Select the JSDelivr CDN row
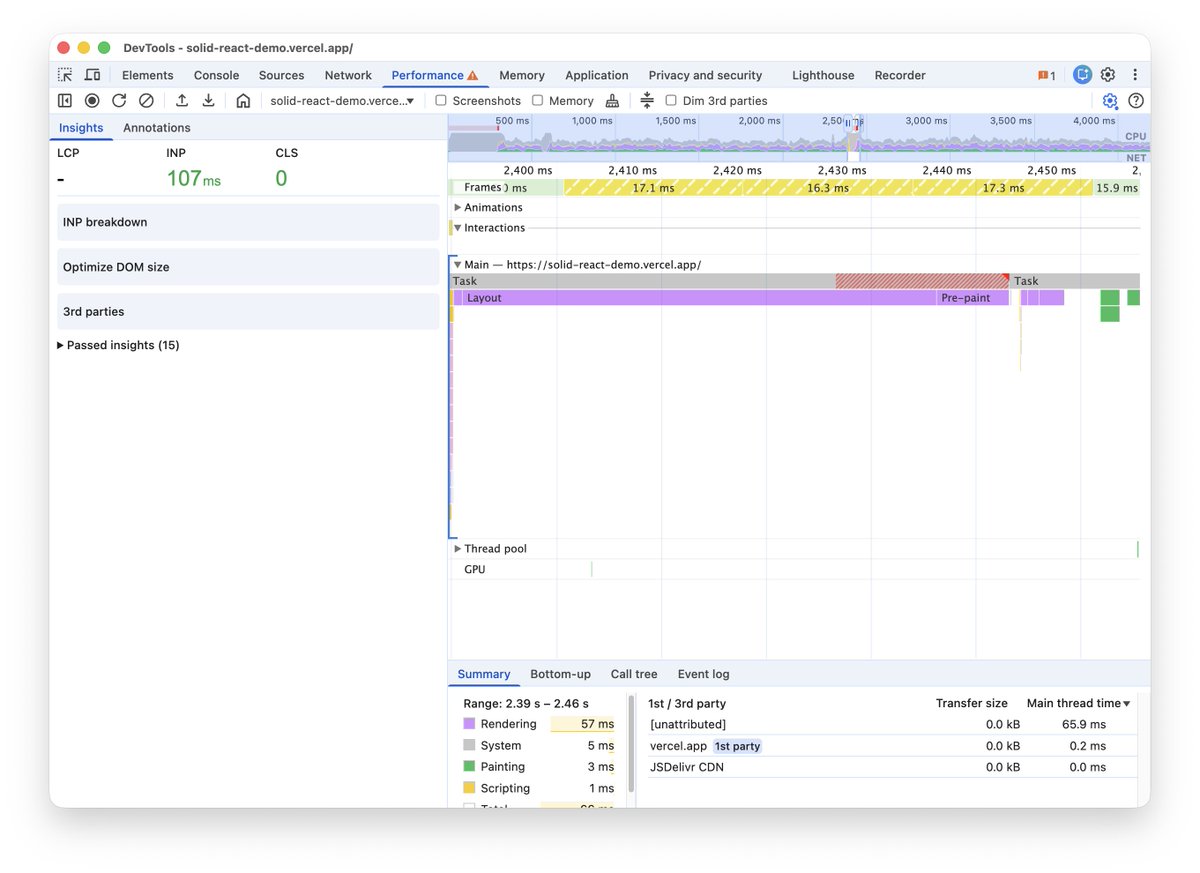The width and height of the screenshot is (1200, 873). pyautogui.click(x=890, y=767)
